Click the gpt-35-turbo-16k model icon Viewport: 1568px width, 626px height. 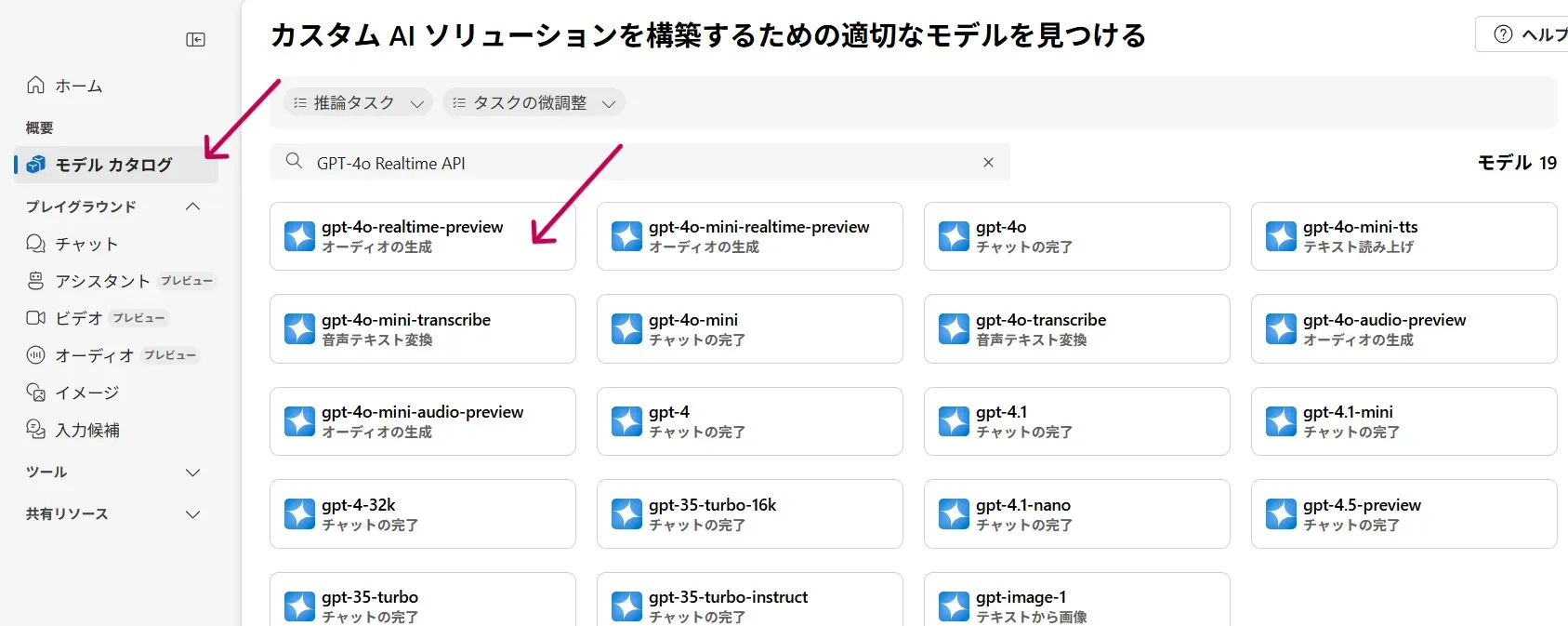pyautogui.click(x=626, y=514)
